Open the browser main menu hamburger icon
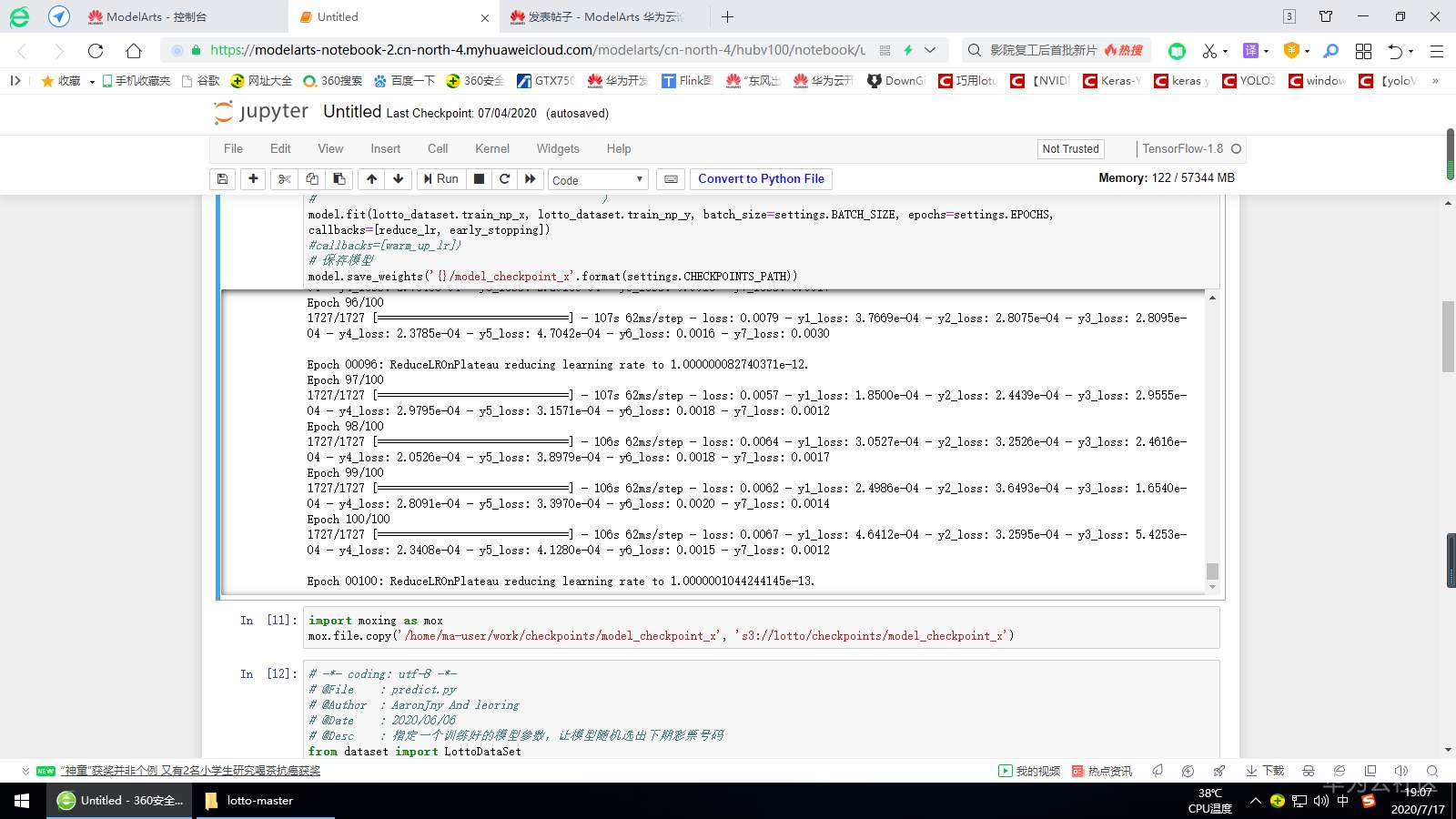This screenshot has width=1456, height=819. 1437,51
